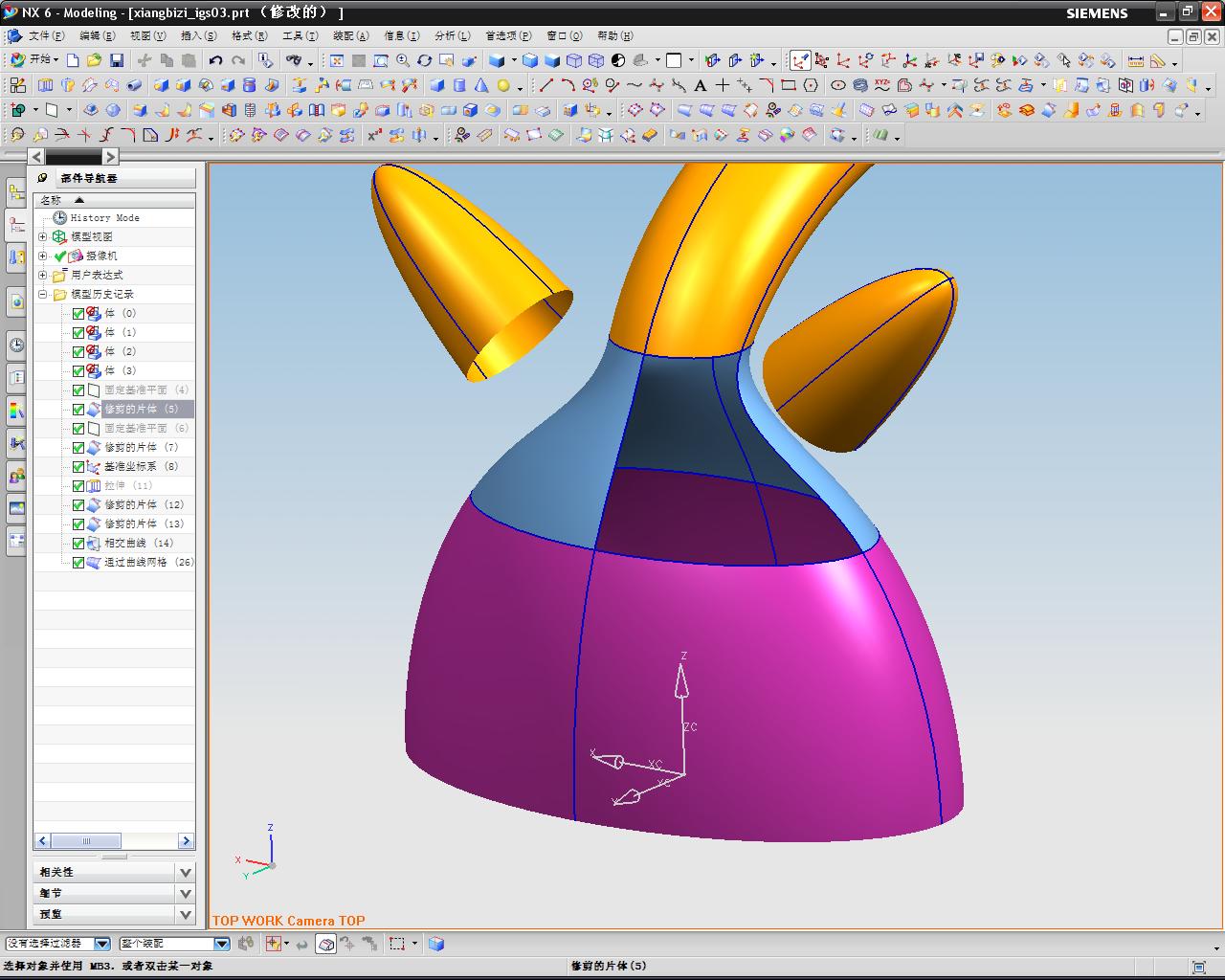Open the 帮助(H) menu
Image resolution: width=1225 pixels, height=980 pixels.
614,35
